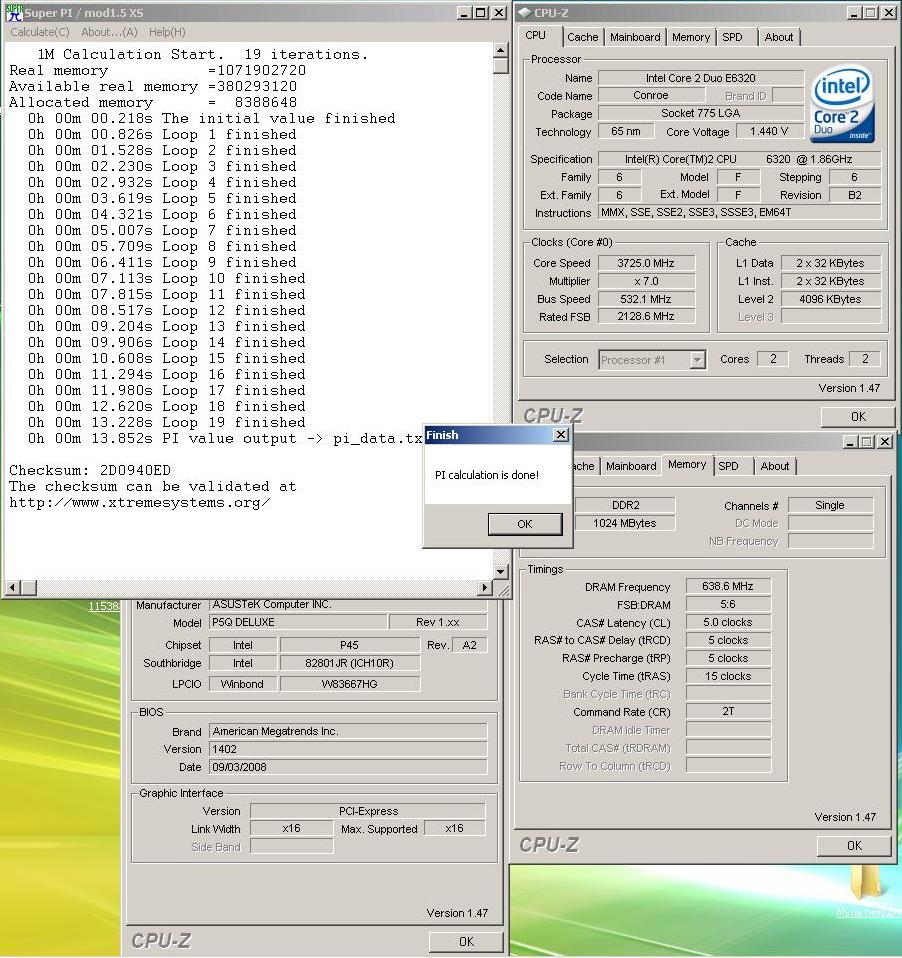Click the Conroe code name field
Screen dimensions: 902x958
click(x=651, y=95)
